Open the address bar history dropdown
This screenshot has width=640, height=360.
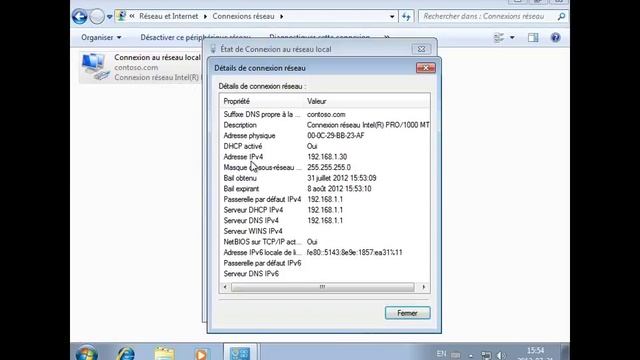click(392, 17)
